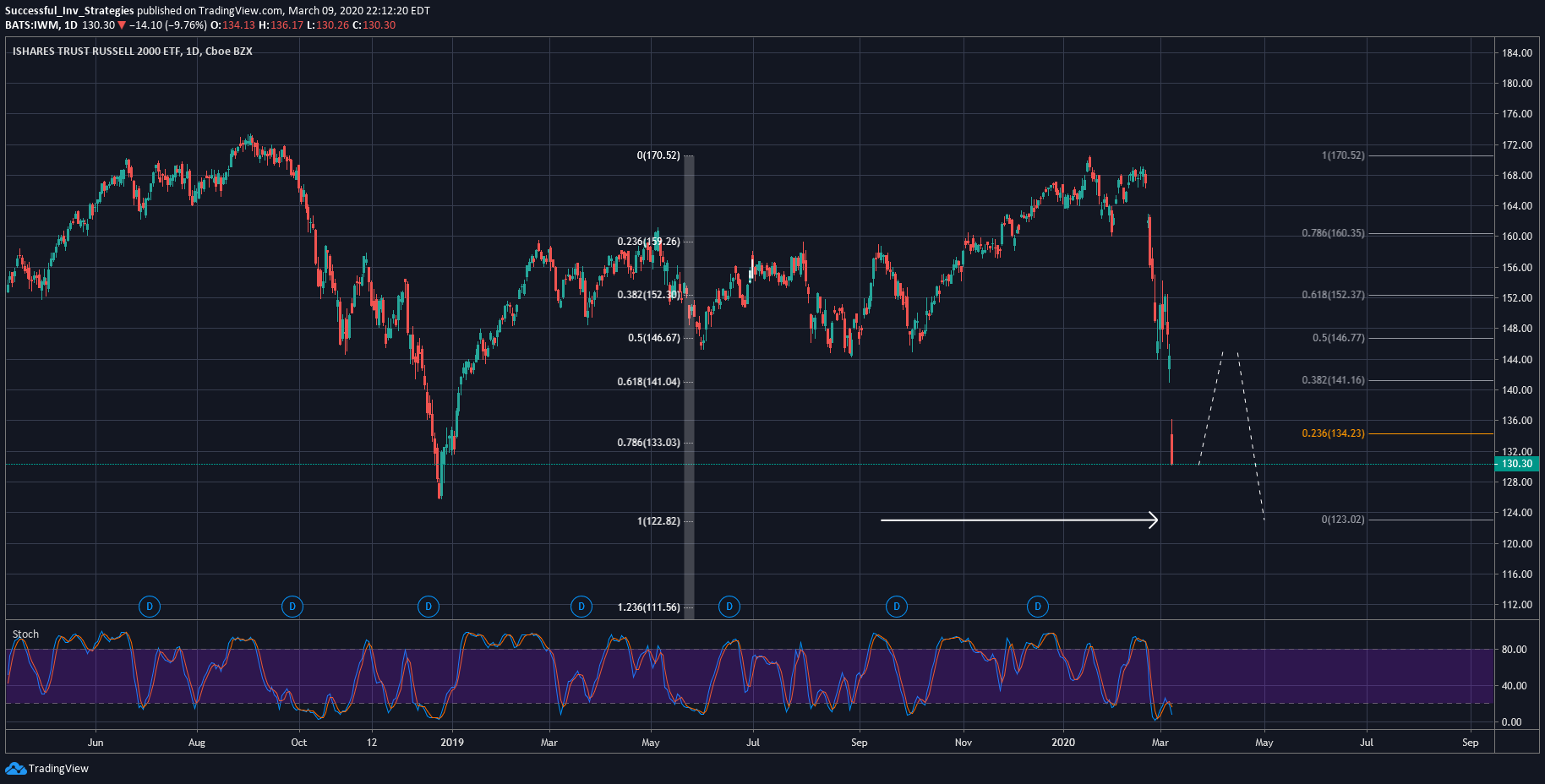The height and width of the screenshot is (784, 1545).
Task: Click the current price tag 130.30
Action: tap(1517, 464)
